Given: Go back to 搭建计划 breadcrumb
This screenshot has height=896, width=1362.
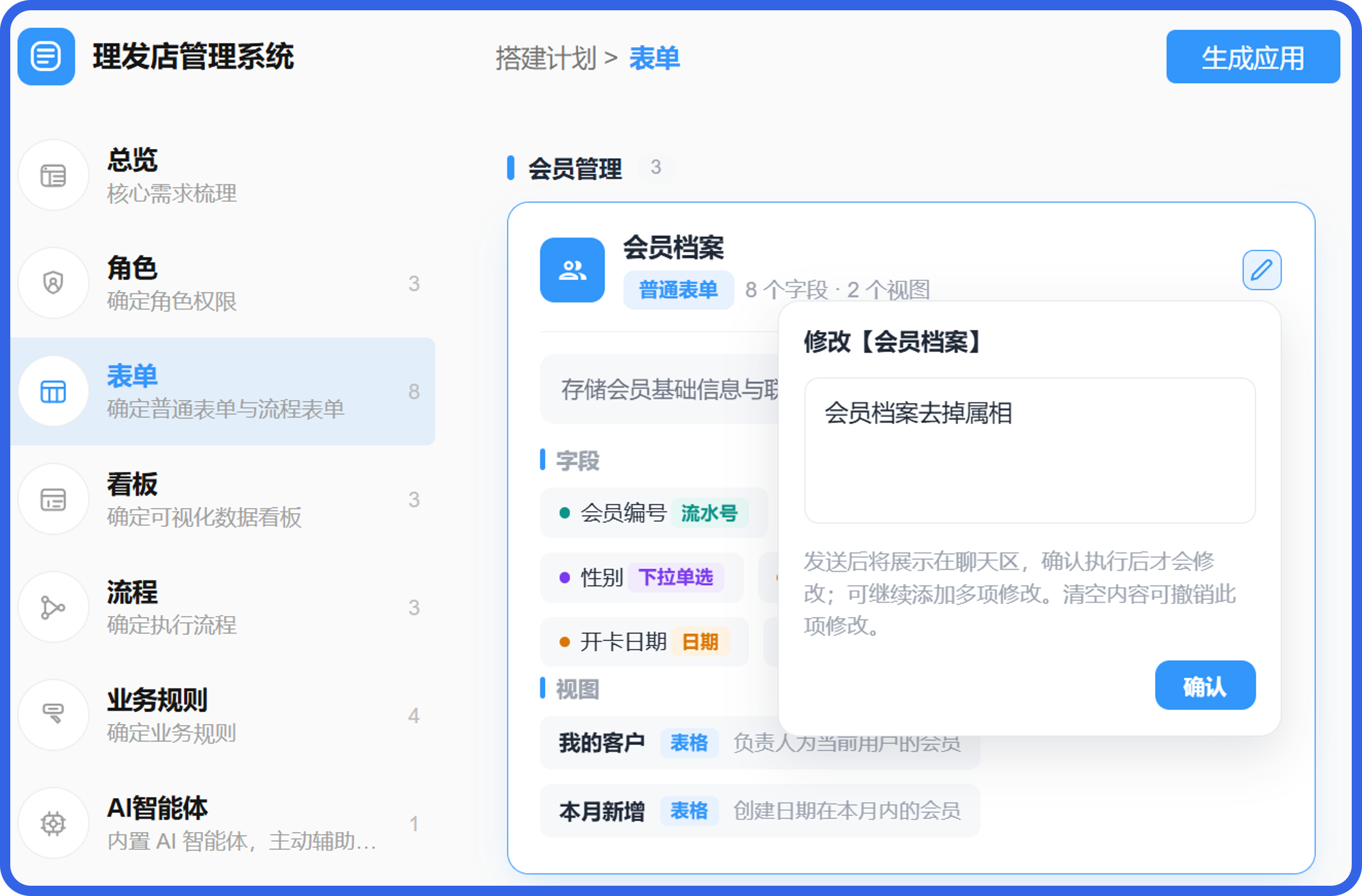Looking at the screenshot, I should (546, 58).
